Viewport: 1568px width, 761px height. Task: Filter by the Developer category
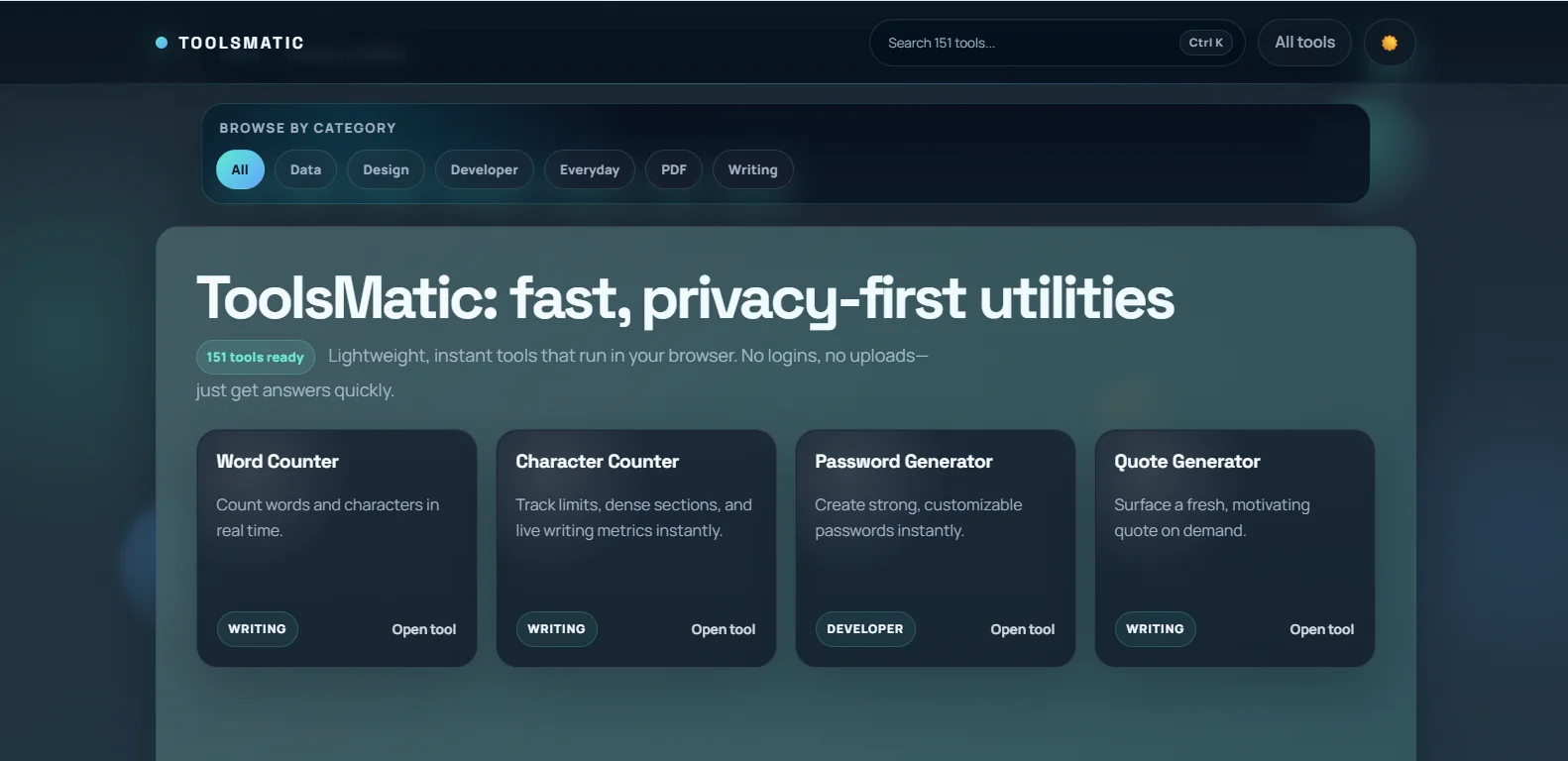(484, 169)
